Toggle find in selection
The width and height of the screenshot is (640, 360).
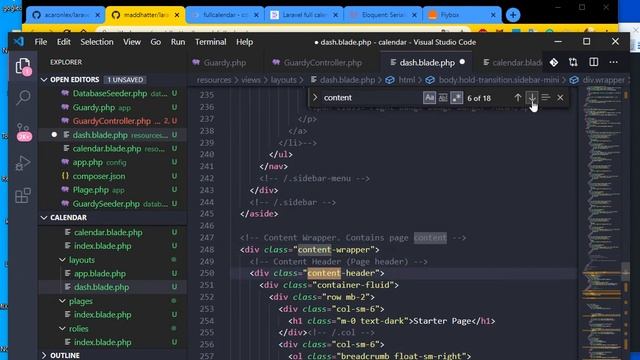pyautogui.click(x=546, y=98)
